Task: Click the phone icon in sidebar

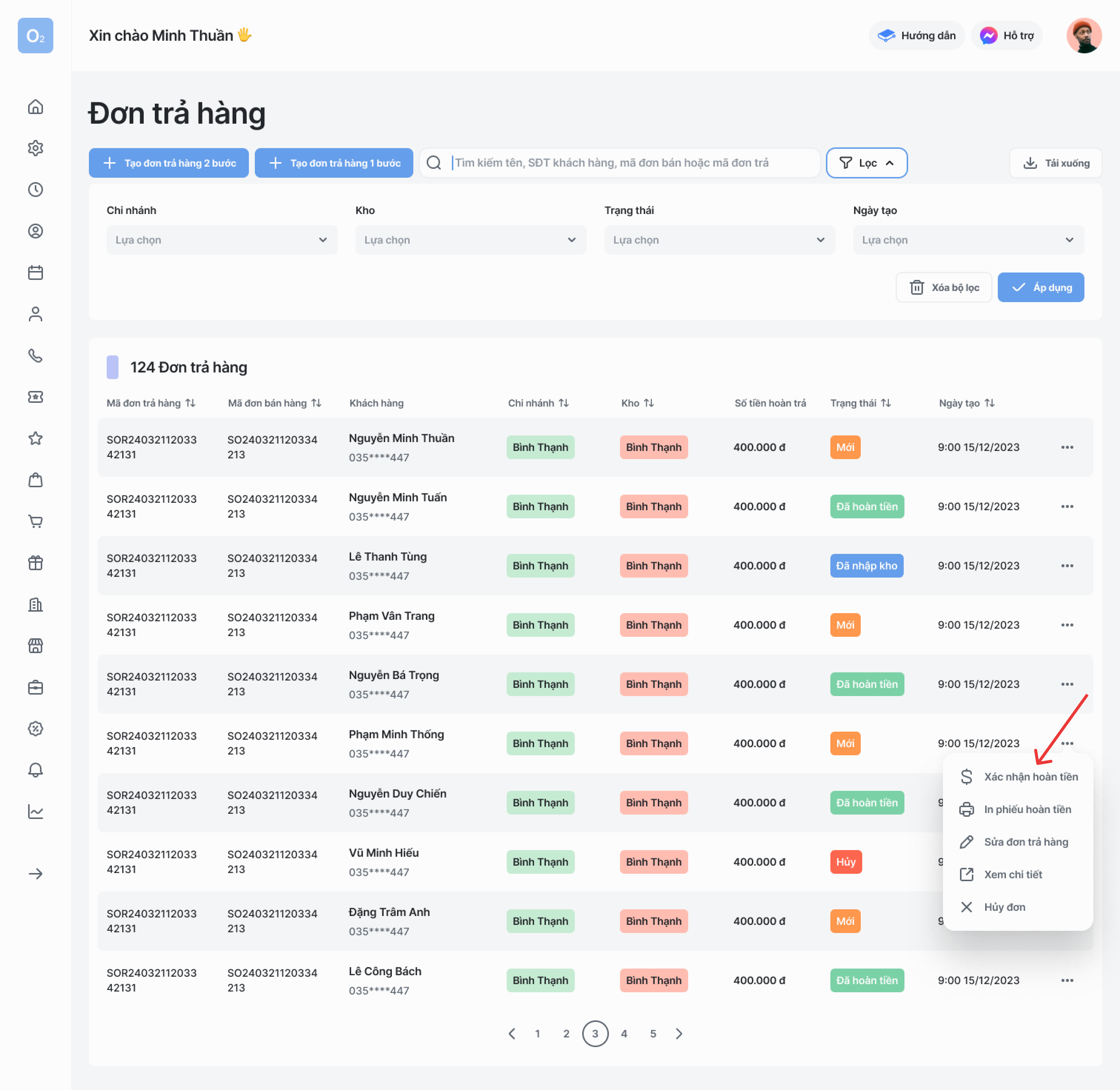Action: [x=36, y=355]
